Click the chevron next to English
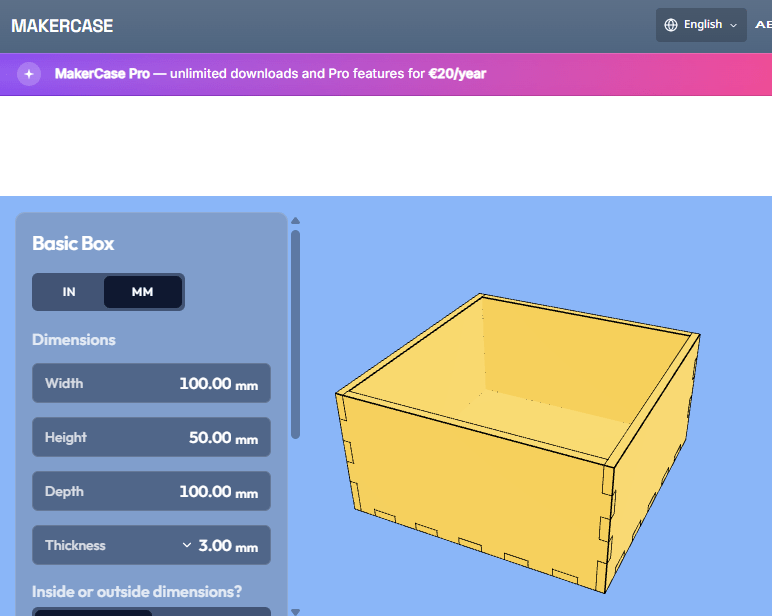 [734, 26]
